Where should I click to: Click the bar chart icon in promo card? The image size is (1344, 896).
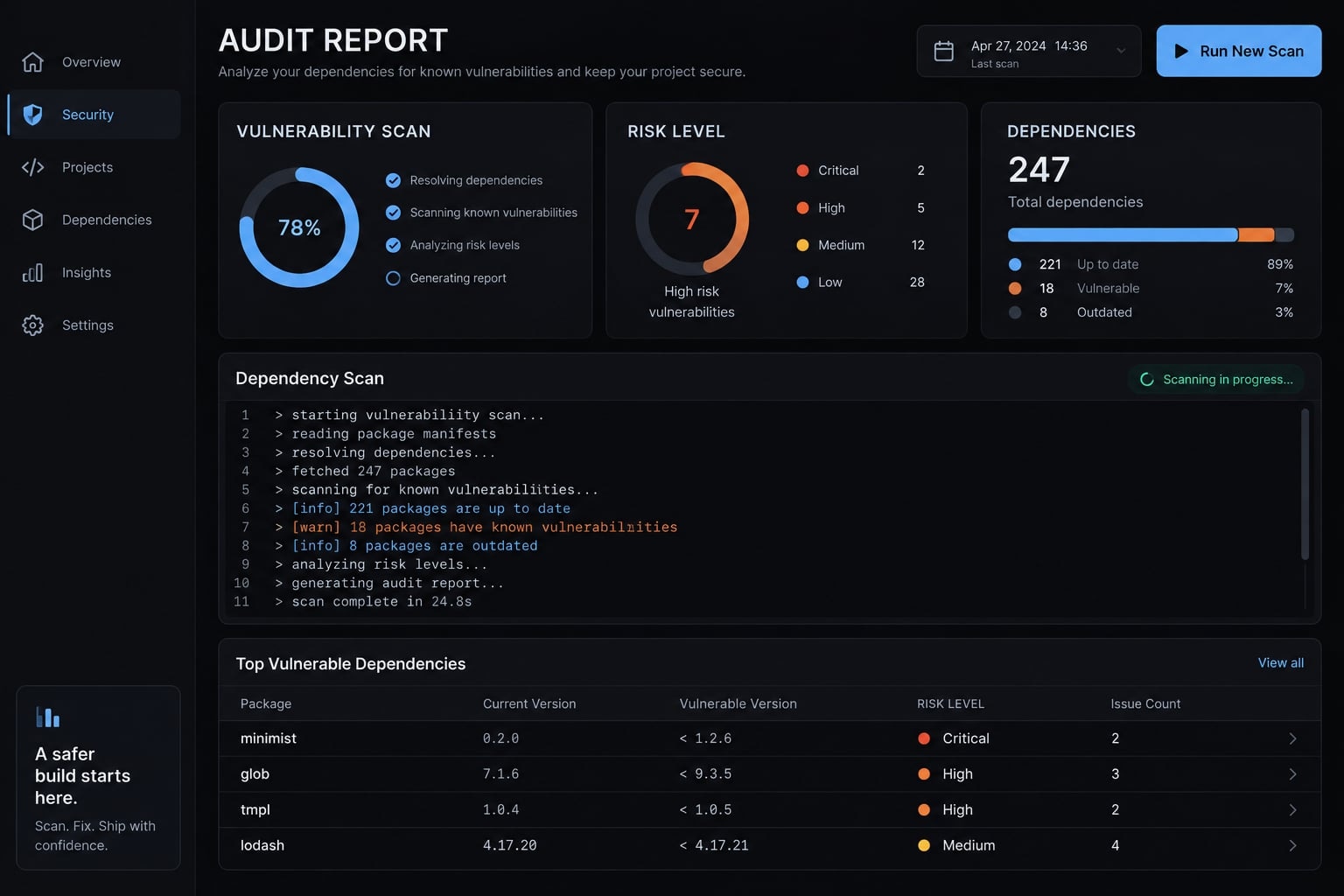coord(47,717)
